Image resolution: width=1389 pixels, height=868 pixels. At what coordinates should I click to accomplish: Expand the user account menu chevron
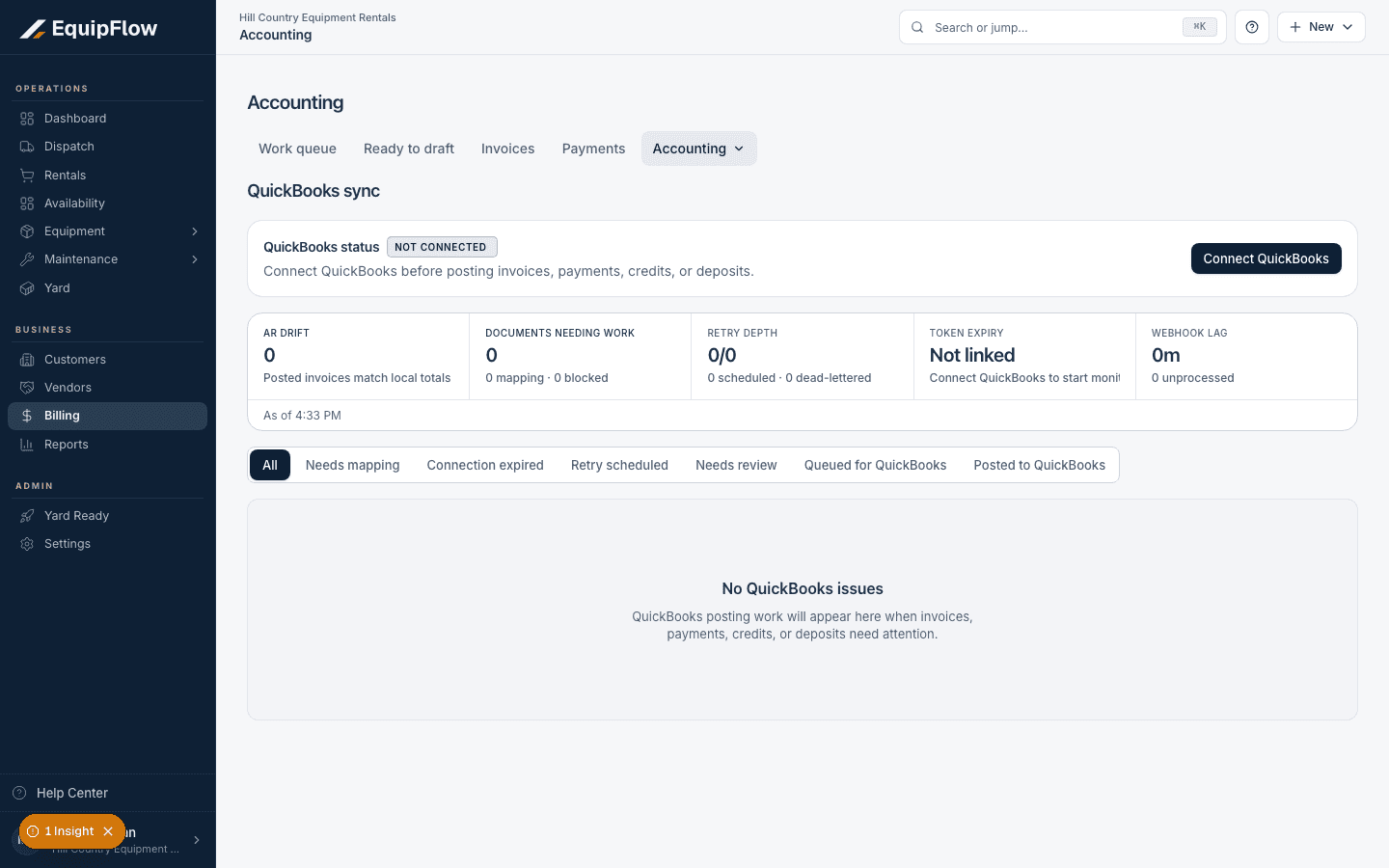(197, 840)
